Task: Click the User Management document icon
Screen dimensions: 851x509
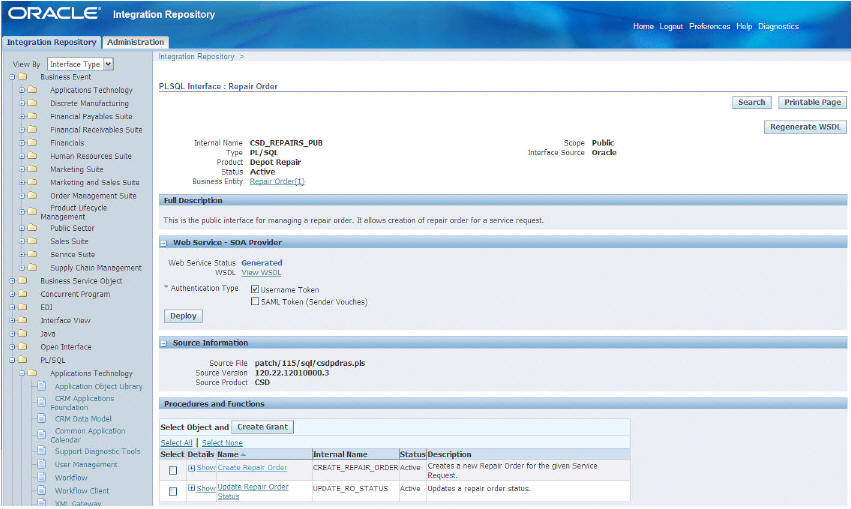Action: [42, 464]
